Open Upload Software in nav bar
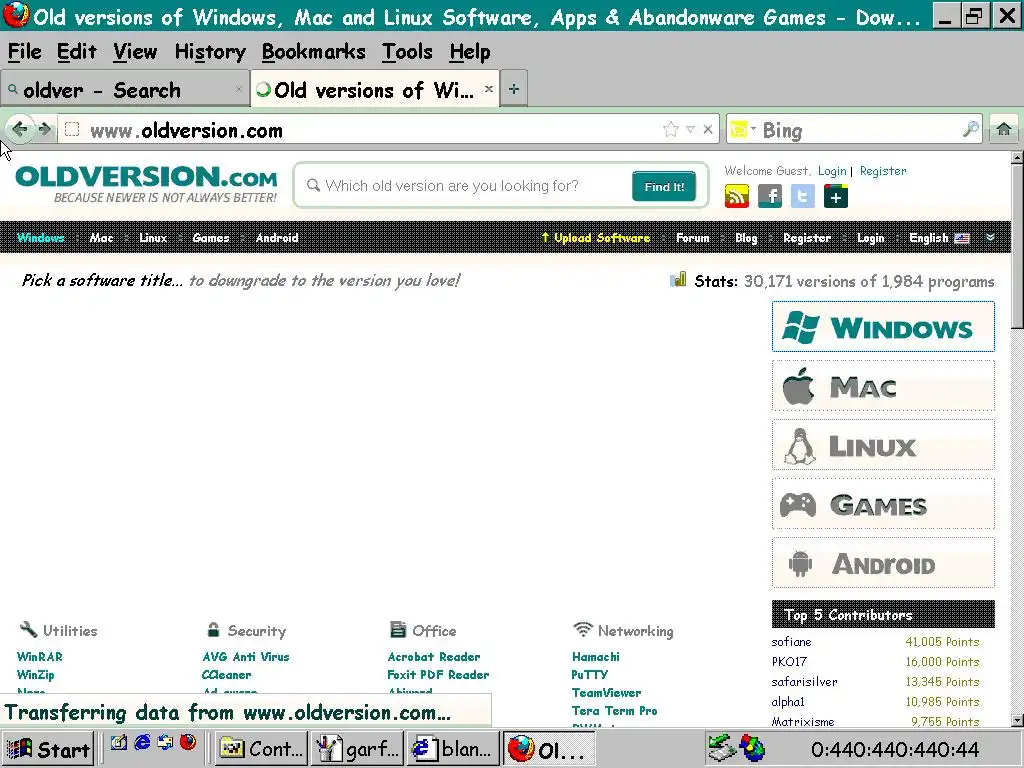Screen dimensions: 1024x768 pos(596,238)
